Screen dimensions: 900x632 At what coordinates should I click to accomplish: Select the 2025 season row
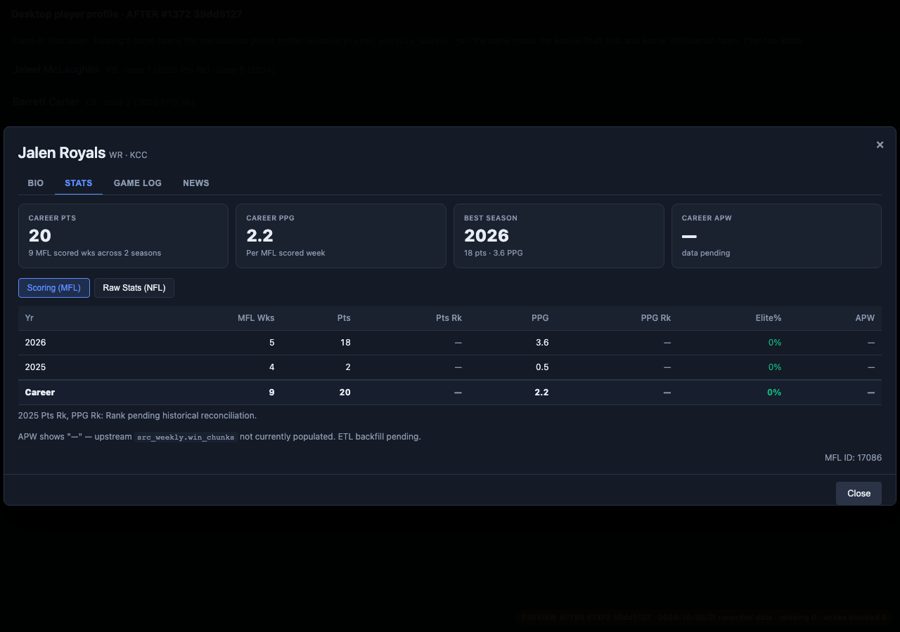tap(449, 367)
